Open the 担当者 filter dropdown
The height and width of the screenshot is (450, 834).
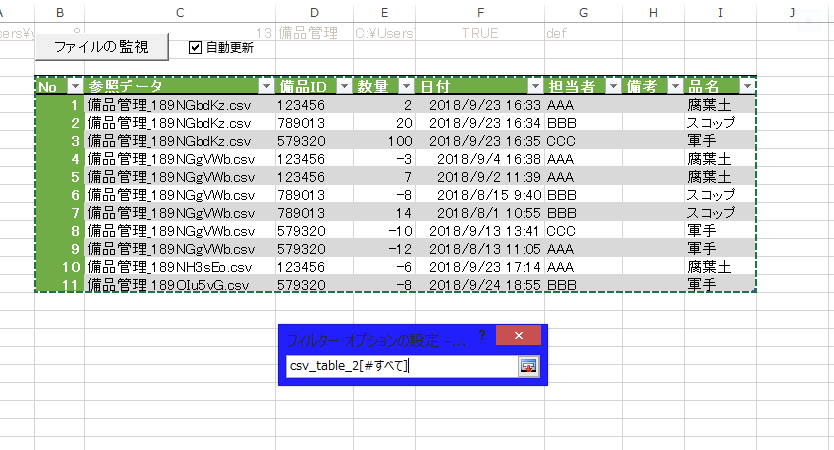pyautogui.click(x=612, y=86)
